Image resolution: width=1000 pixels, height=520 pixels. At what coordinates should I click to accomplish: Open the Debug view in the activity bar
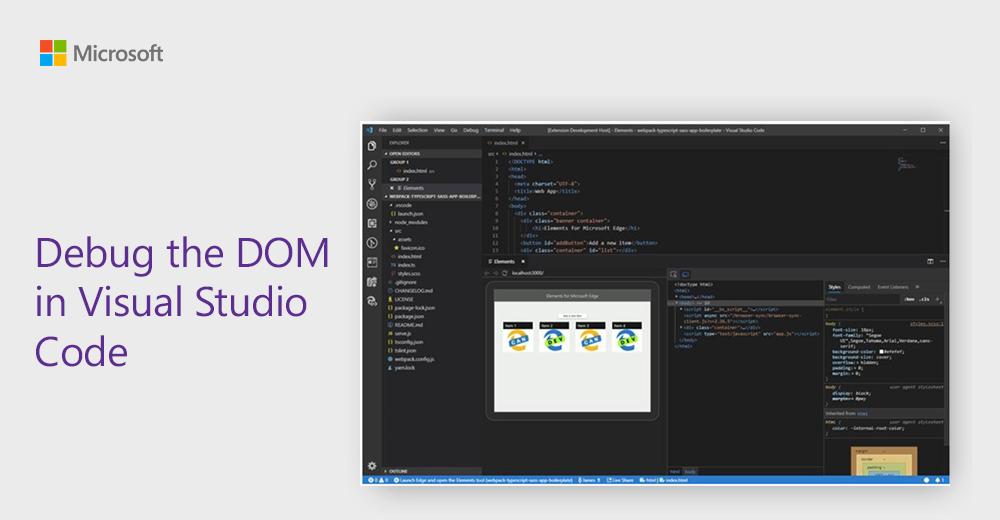[x=372, y=204]
